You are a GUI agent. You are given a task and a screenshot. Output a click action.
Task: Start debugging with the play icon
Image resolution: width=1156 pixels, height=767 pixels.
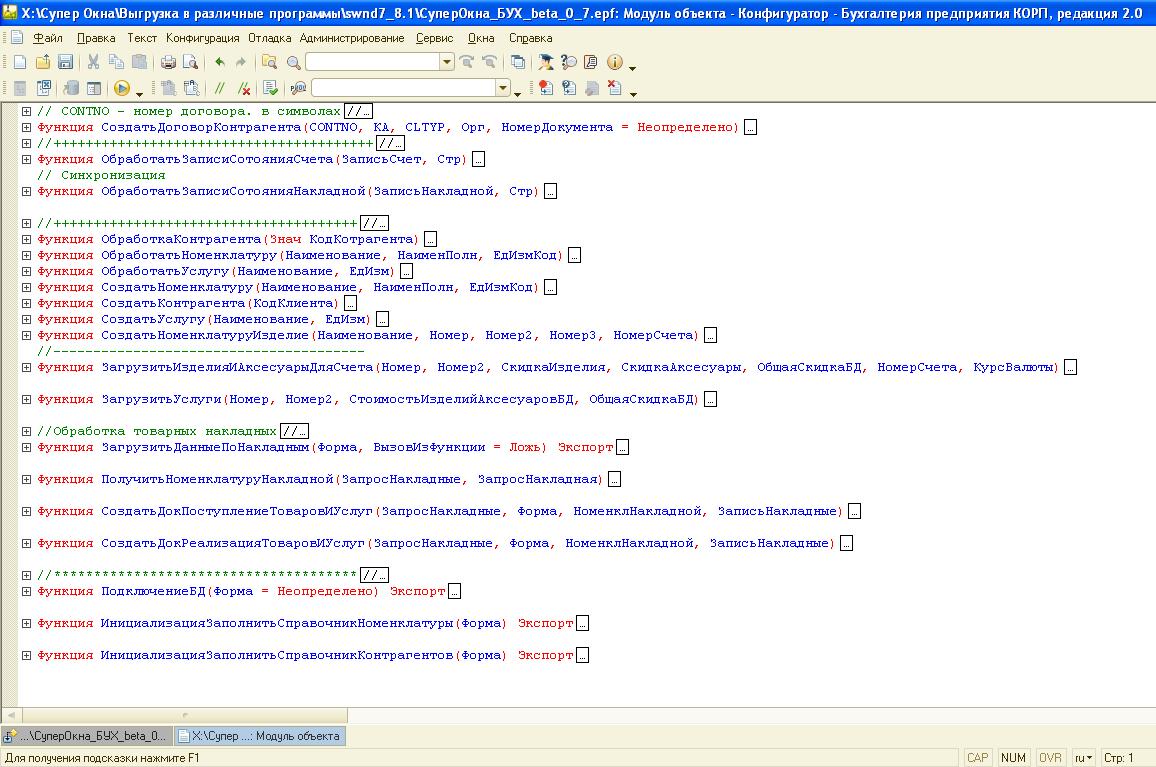[122, 88]
